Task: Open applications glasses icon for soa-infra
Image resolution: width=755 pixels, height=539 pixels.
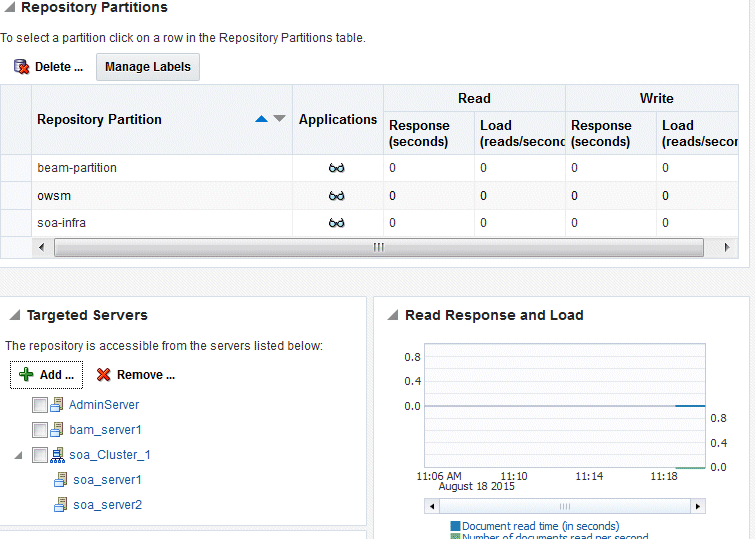Action: (x=337, y=223)
